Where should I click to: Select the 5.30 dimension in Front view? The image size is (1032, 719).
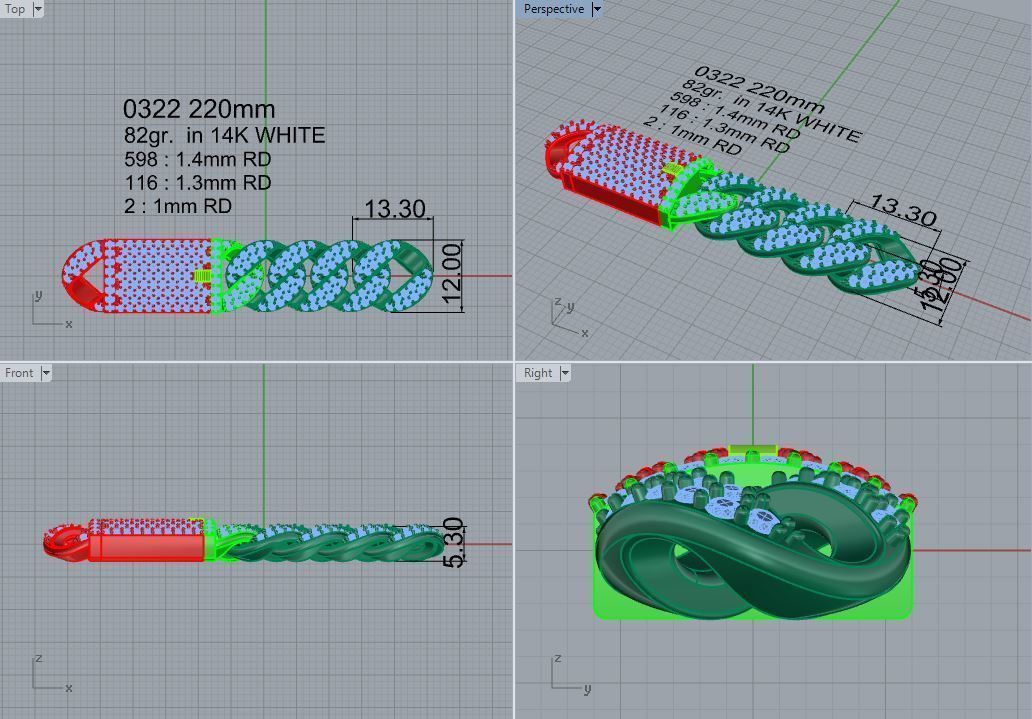coord(453,543)
